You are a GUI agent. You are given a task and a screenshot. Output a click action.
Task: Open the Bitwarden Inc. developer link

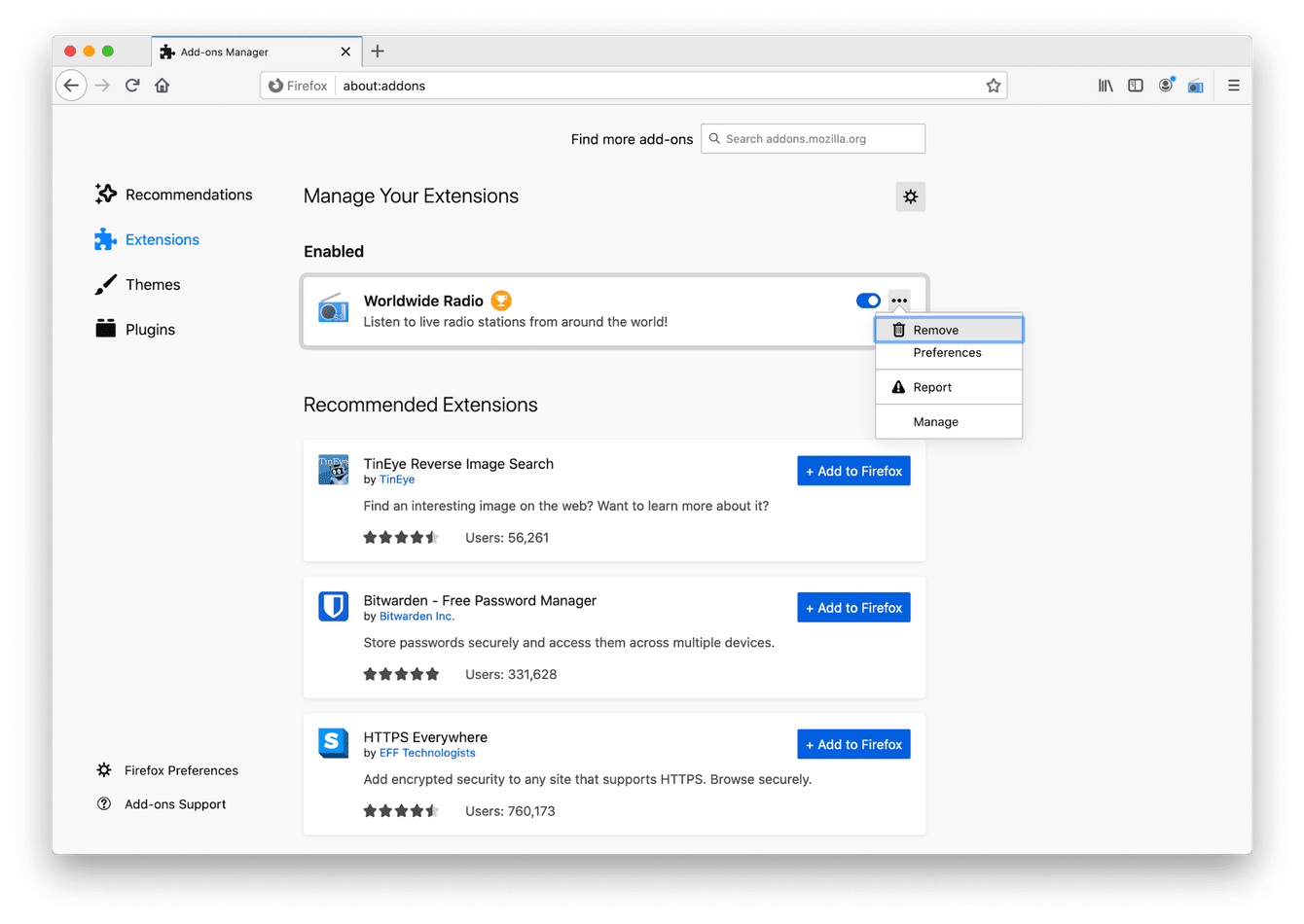[417, 616]
